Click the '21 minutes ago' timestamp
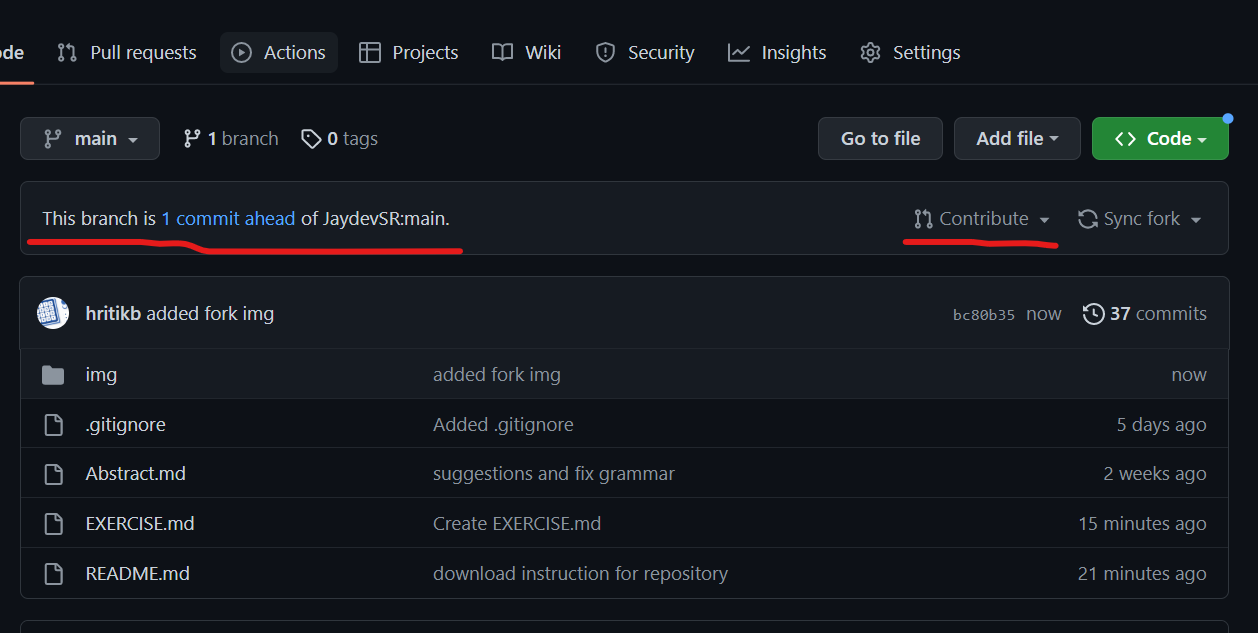This screenshot has height=633, width=1258. (1142, 573)
